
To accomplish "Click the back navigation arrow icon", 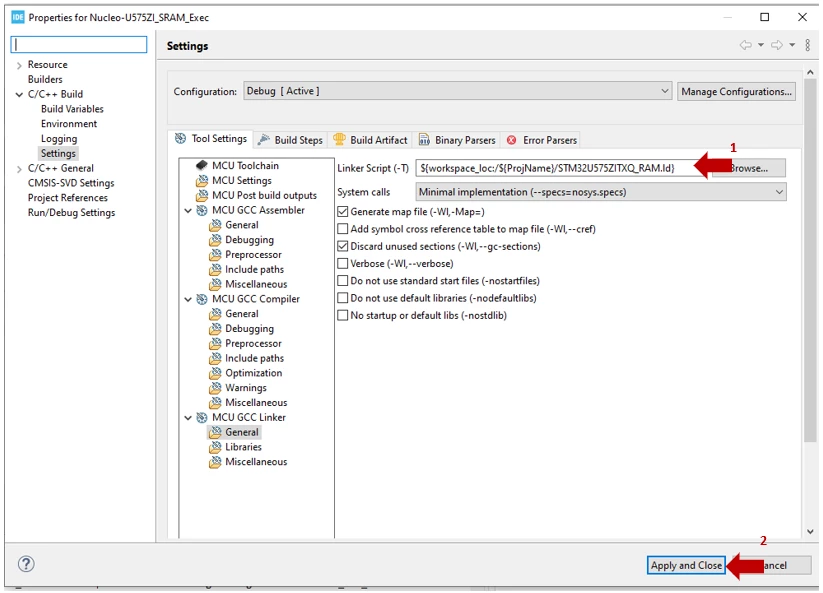I will pyautogui.click(x=745, y=45).
